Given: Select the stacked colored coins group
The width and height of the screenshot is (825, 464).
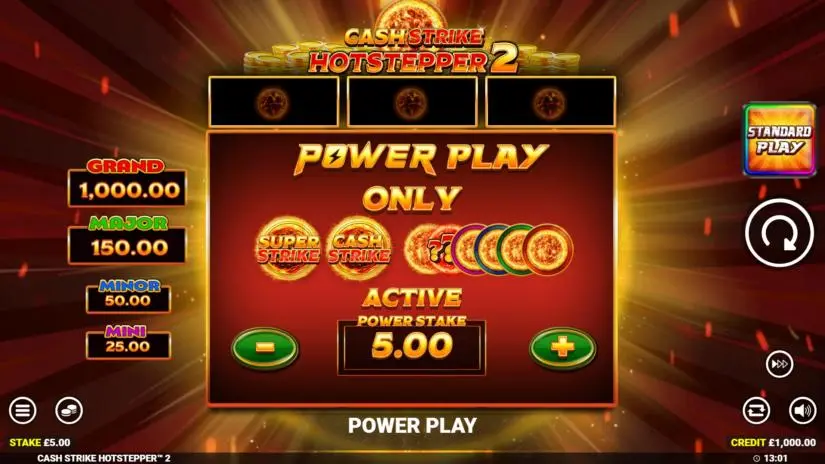Looking at the screenshot, I should 489,249.
